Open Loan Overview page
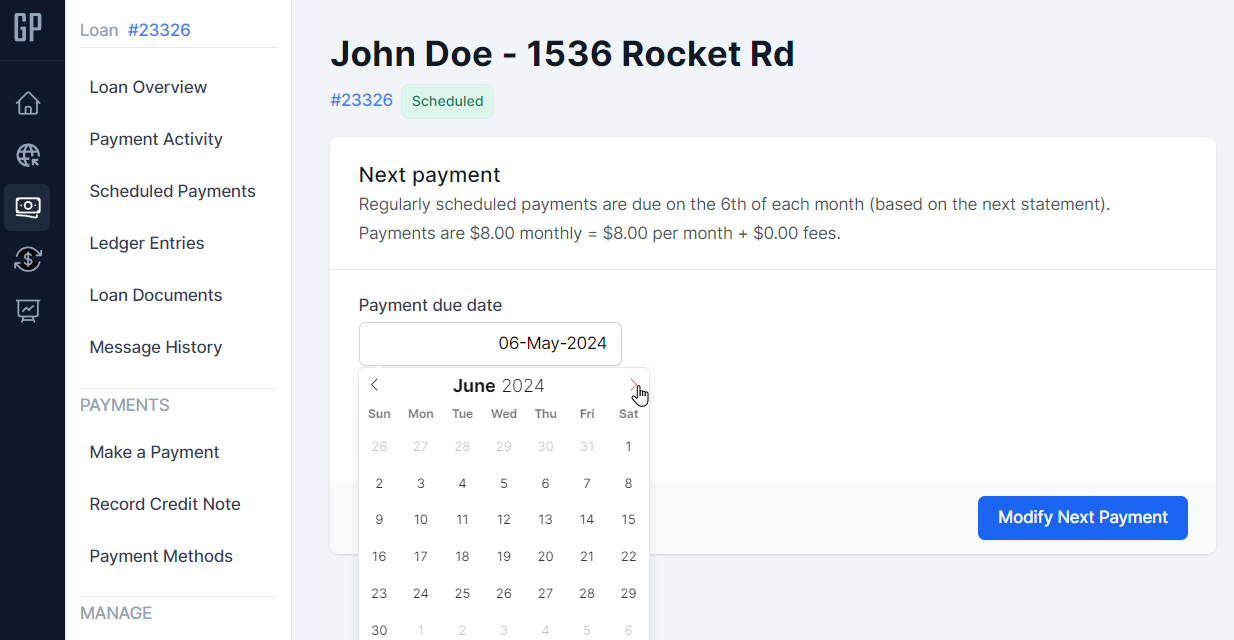Screen dimensions: 1234x640 click(148, 87)
